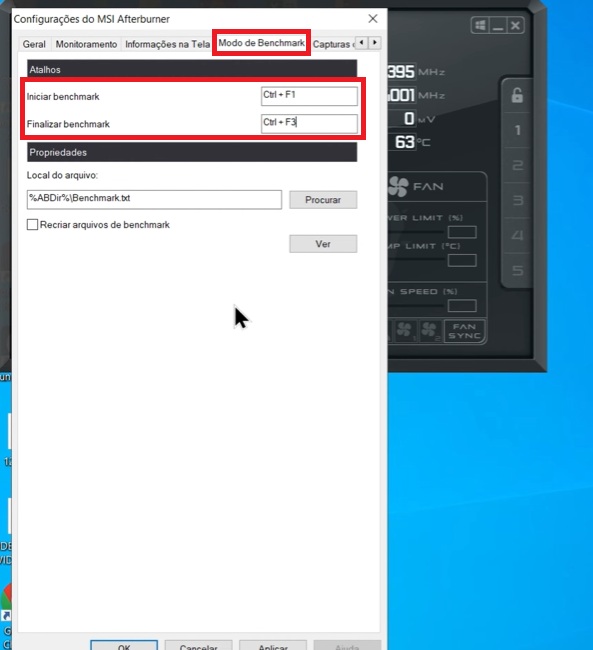Viewport: 593px width, 650px height.
Task: Click the Atalhos section header
Action: [x=192, y=69]
